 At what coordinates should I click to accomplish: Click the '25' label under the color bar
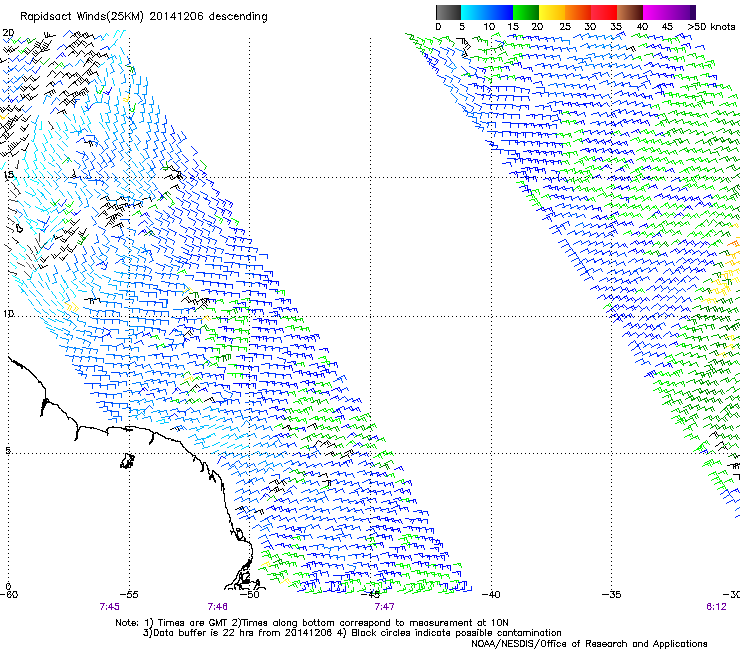564,27
